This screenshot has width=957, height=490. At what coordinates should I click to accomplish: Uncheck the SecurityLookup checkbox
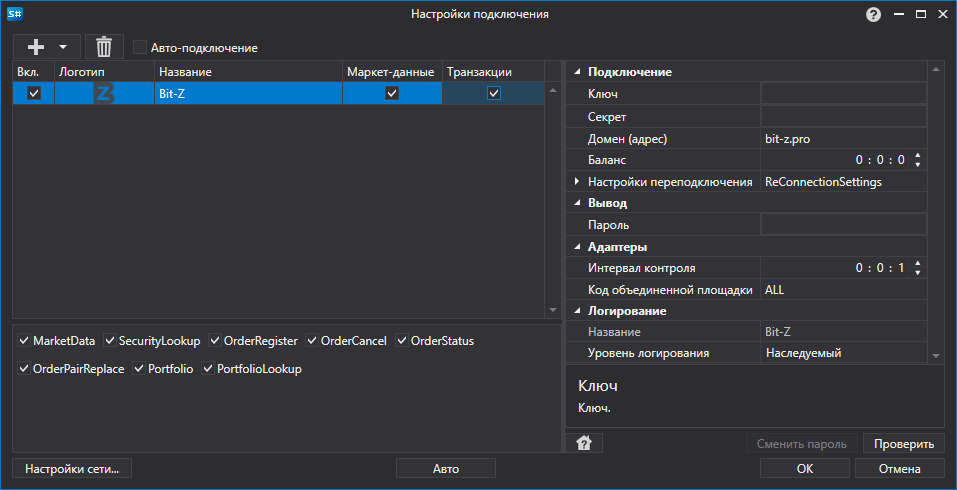110,341
